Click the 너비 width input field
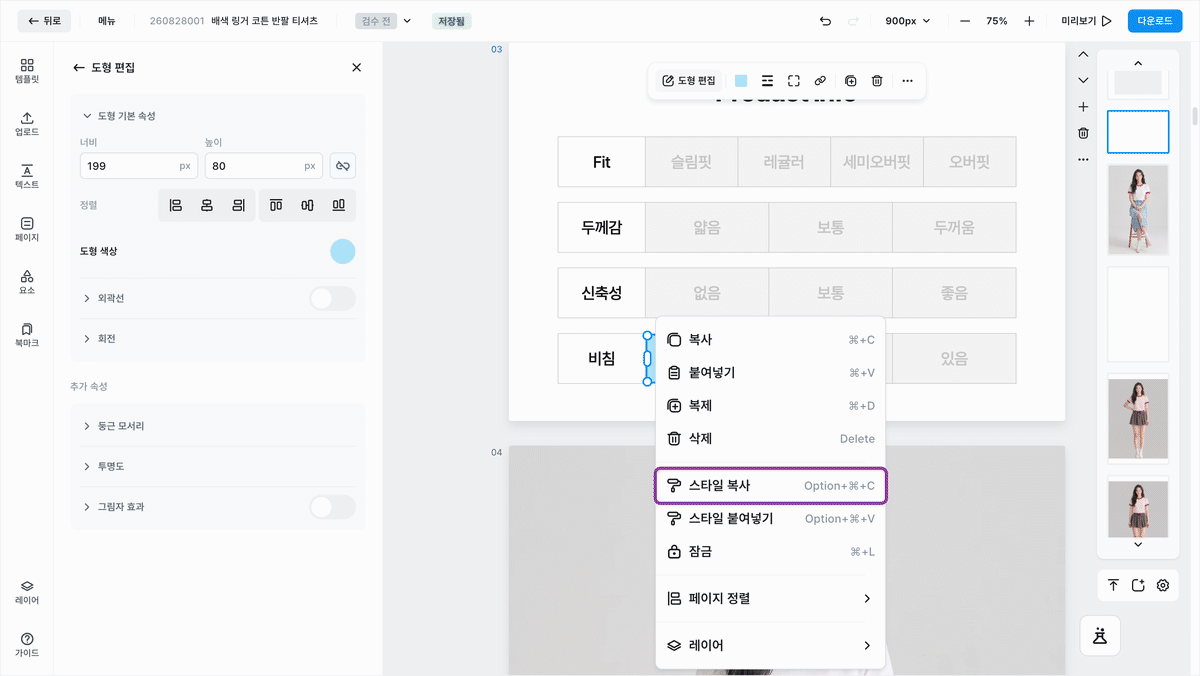Screen dimensions: 1200x676 click(138, 165)
